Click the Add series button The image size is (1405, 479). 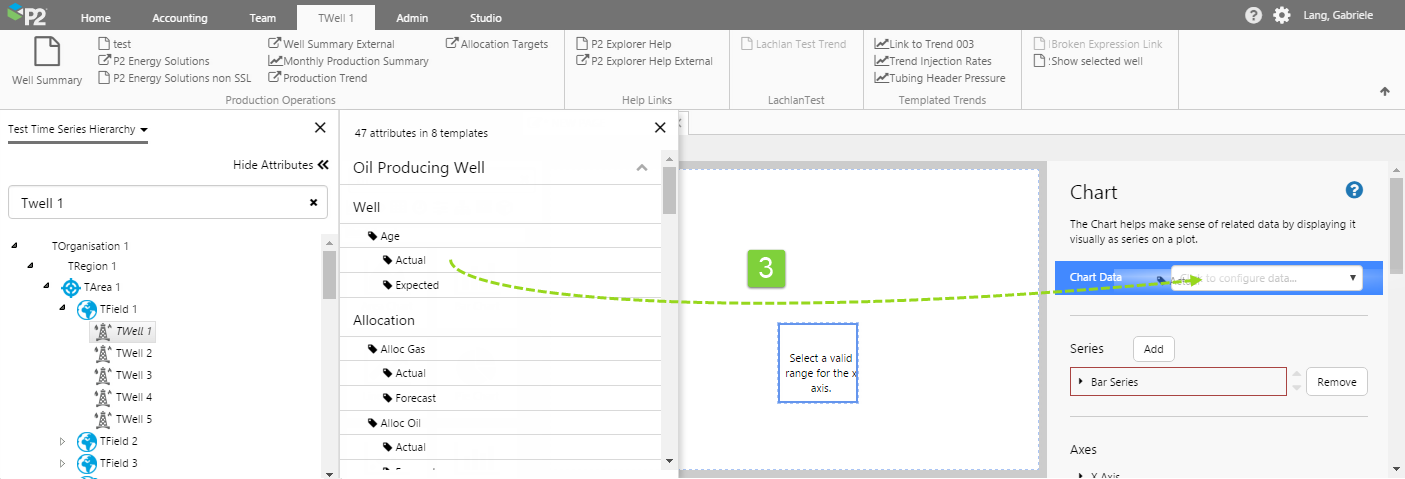point(1153,349)
